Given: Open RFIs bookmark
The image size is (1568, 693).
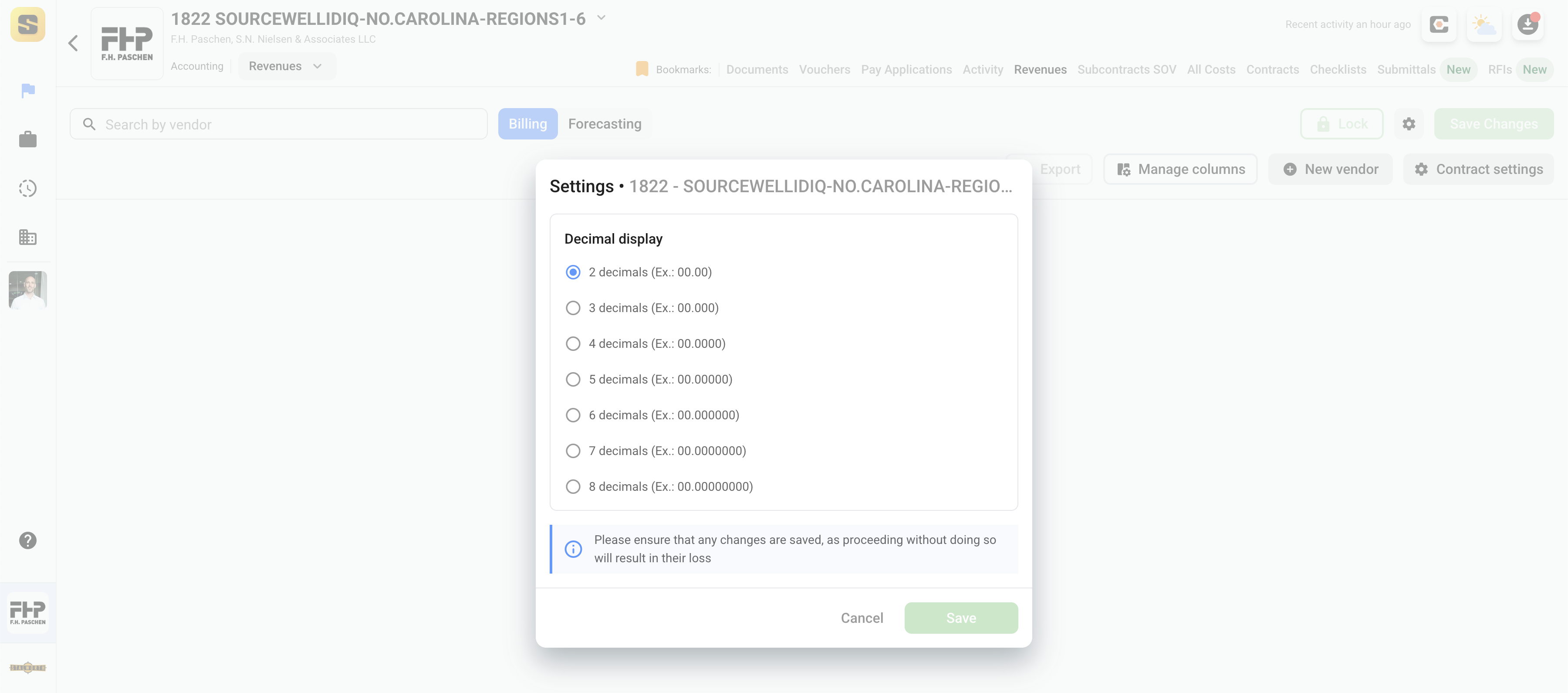Looking at the screenshot, I should click(x=1500, y=69).
